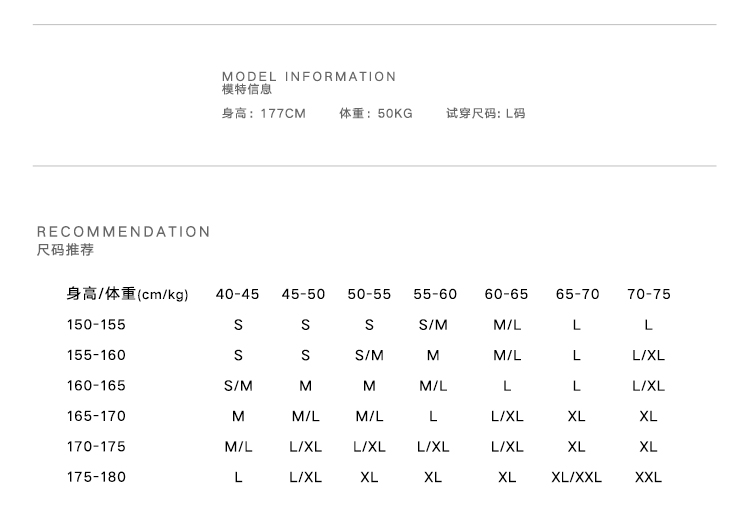Click the MODEL INFORMATION heading
This screenshot has width=750, height=521.
(309, 77)
